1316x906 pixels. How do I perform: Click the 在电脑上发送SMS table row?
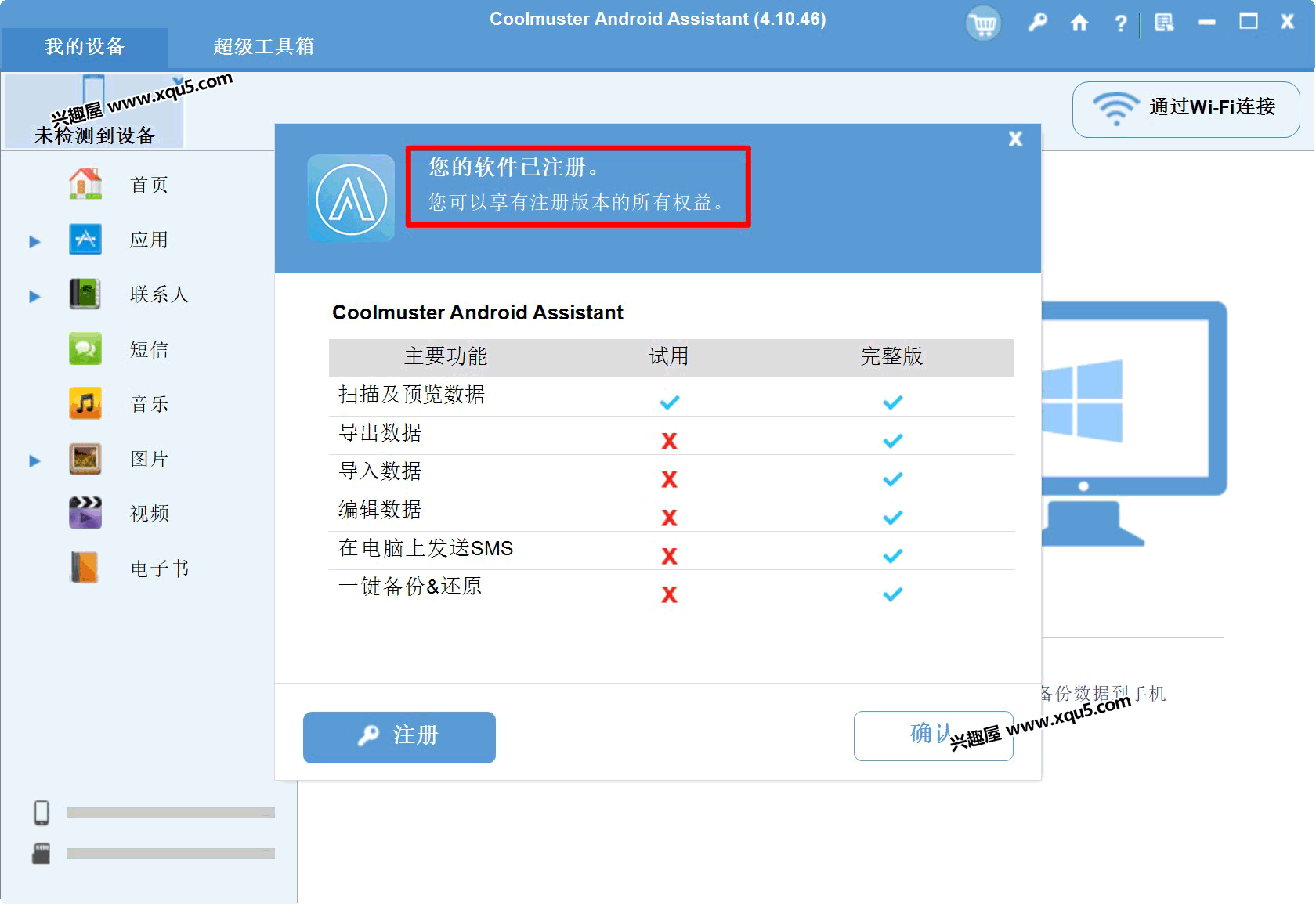[671, 550]
